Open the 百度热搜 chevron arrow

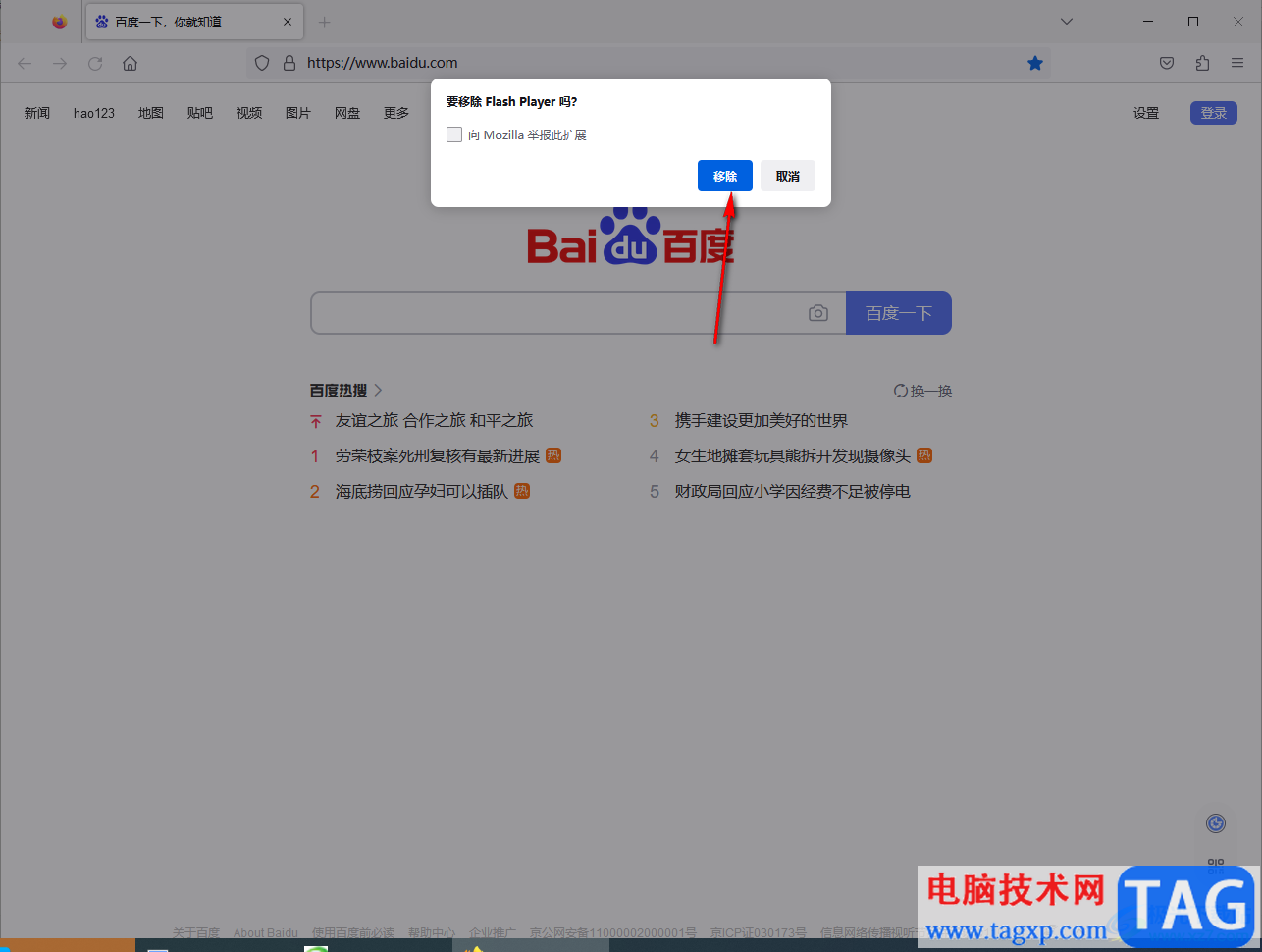(379, 391)
